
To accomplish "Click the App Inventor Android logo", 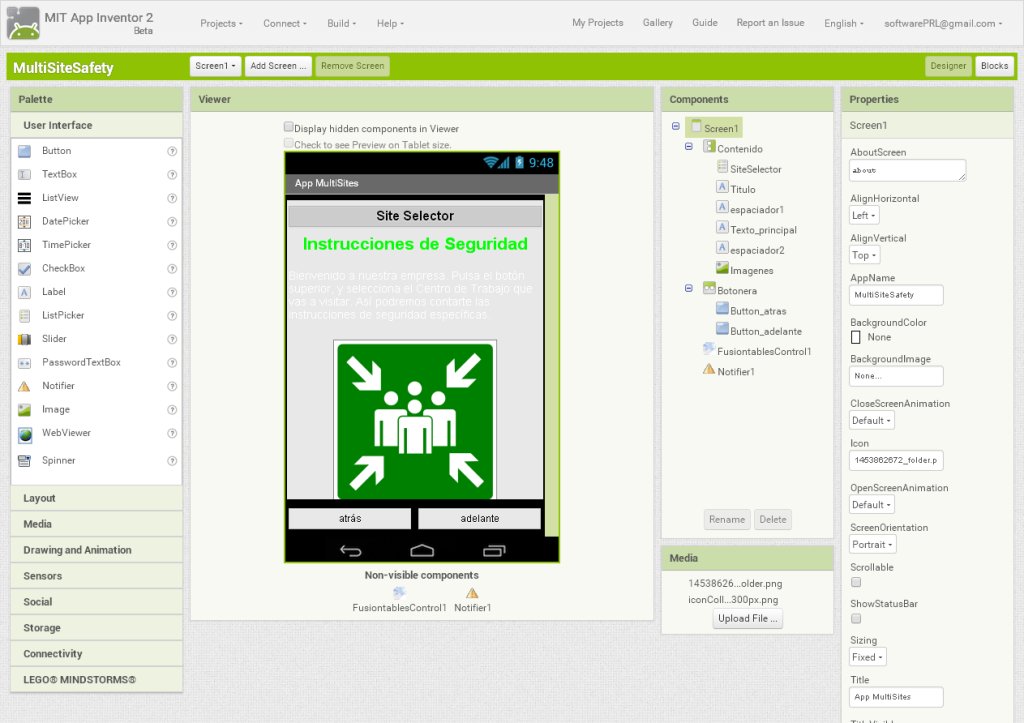I will coord(23,23).
